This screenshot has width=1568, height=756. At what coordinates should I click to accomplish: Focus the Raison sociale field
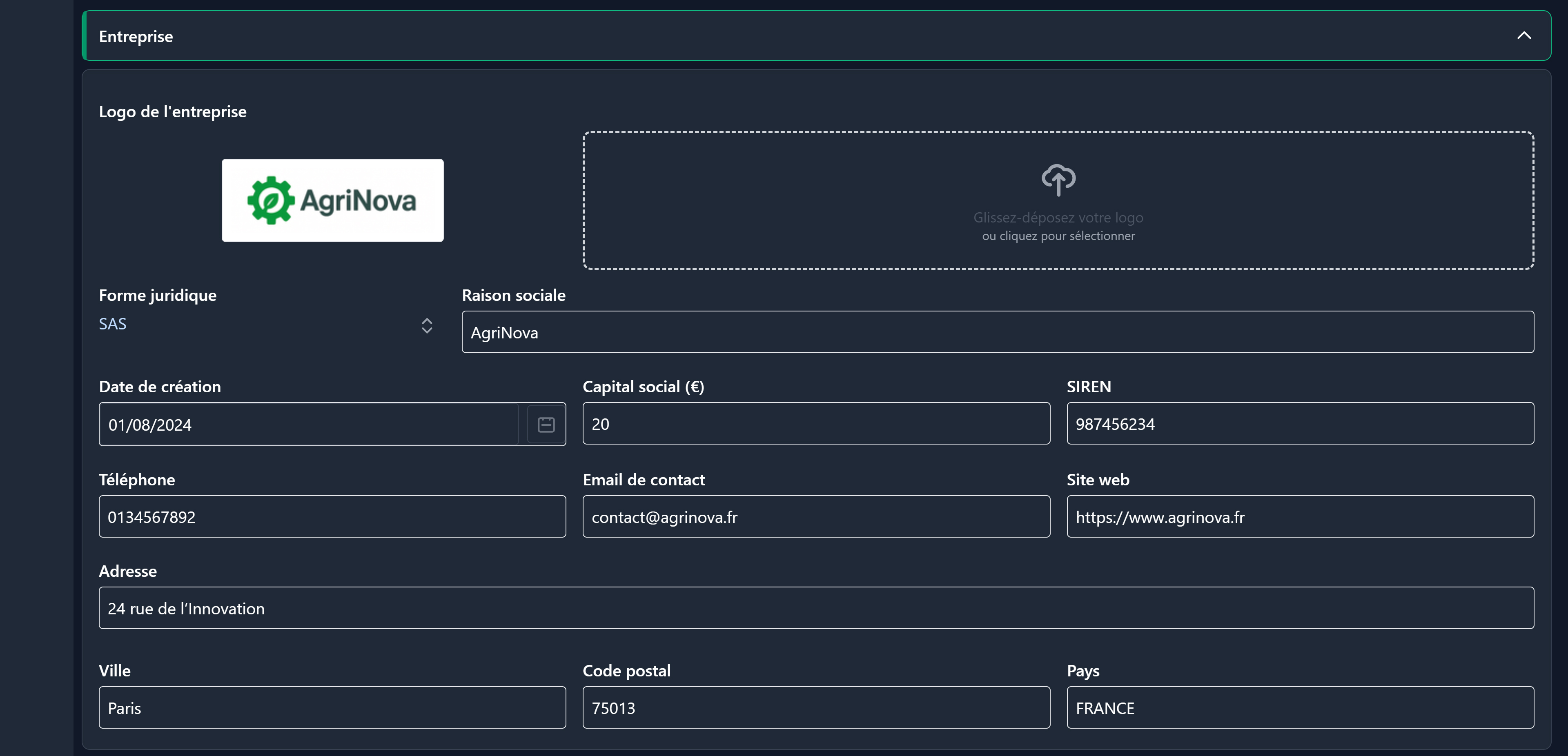pyautogui.click(x=997, y=332)
